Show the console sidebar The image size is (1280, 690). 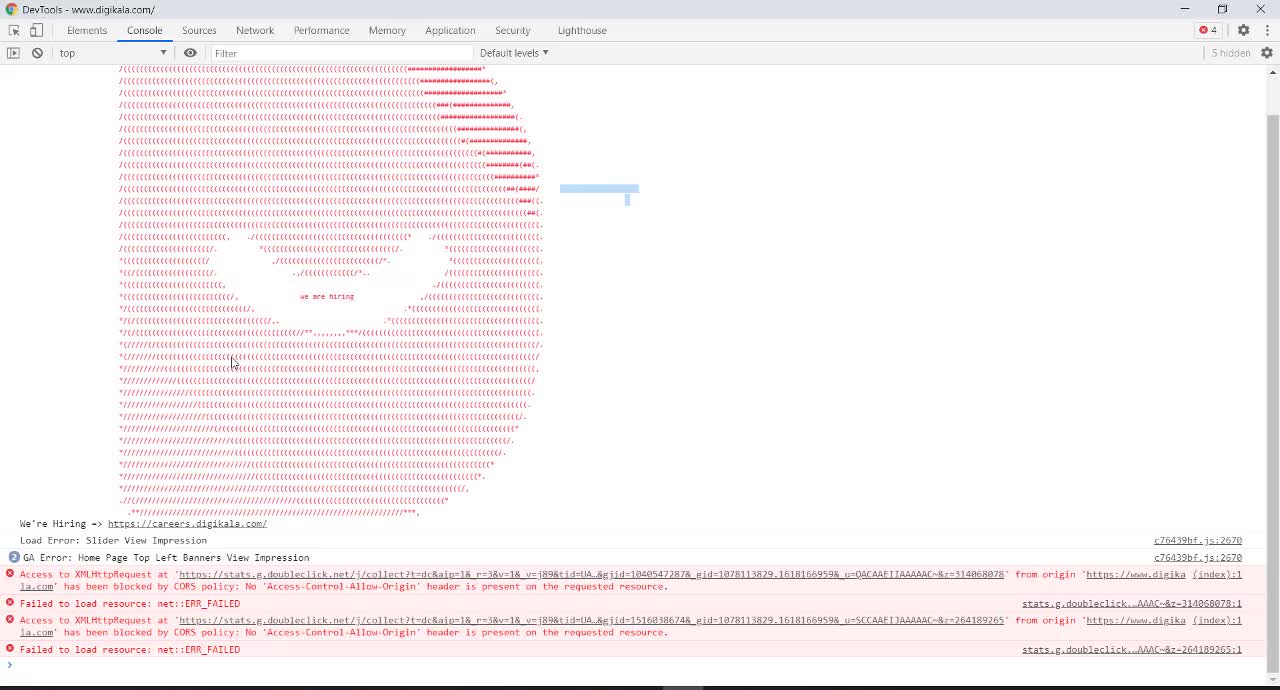coord(13,53)
